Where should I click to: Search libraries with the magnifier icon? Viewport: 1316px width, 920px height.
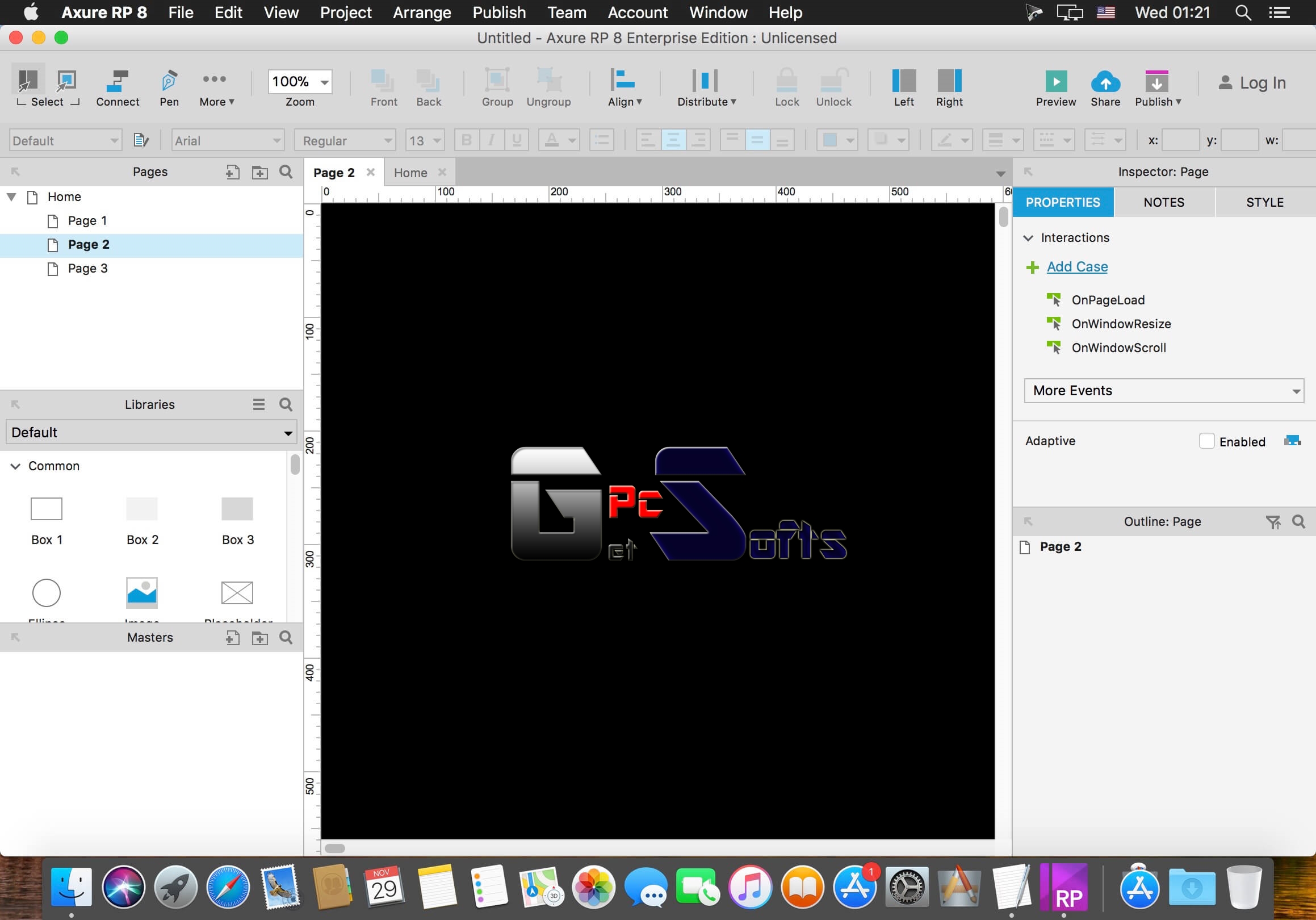286,405
